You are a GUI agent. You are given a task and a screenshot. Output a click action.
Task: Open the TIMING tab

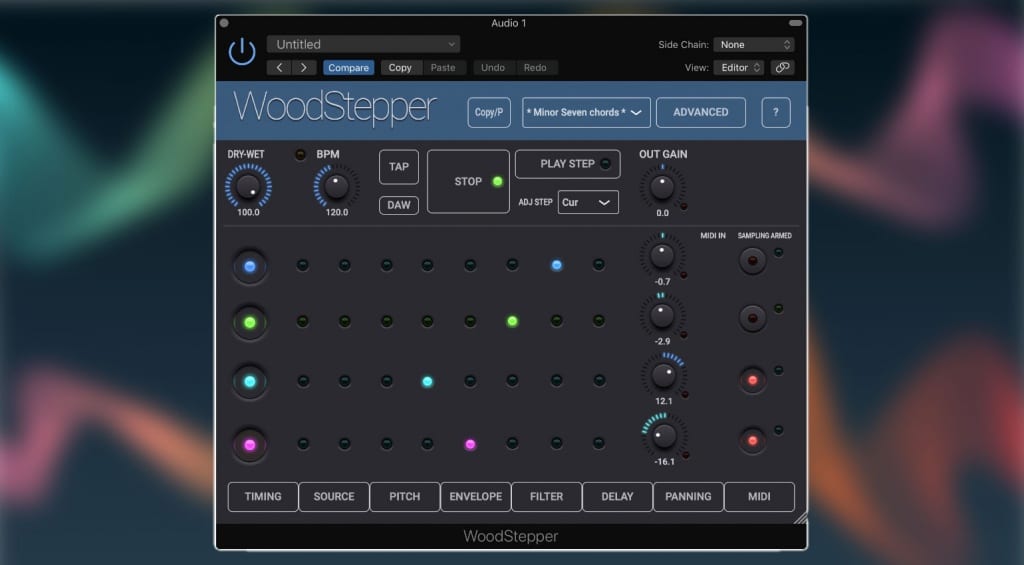(x=263, y=496)
